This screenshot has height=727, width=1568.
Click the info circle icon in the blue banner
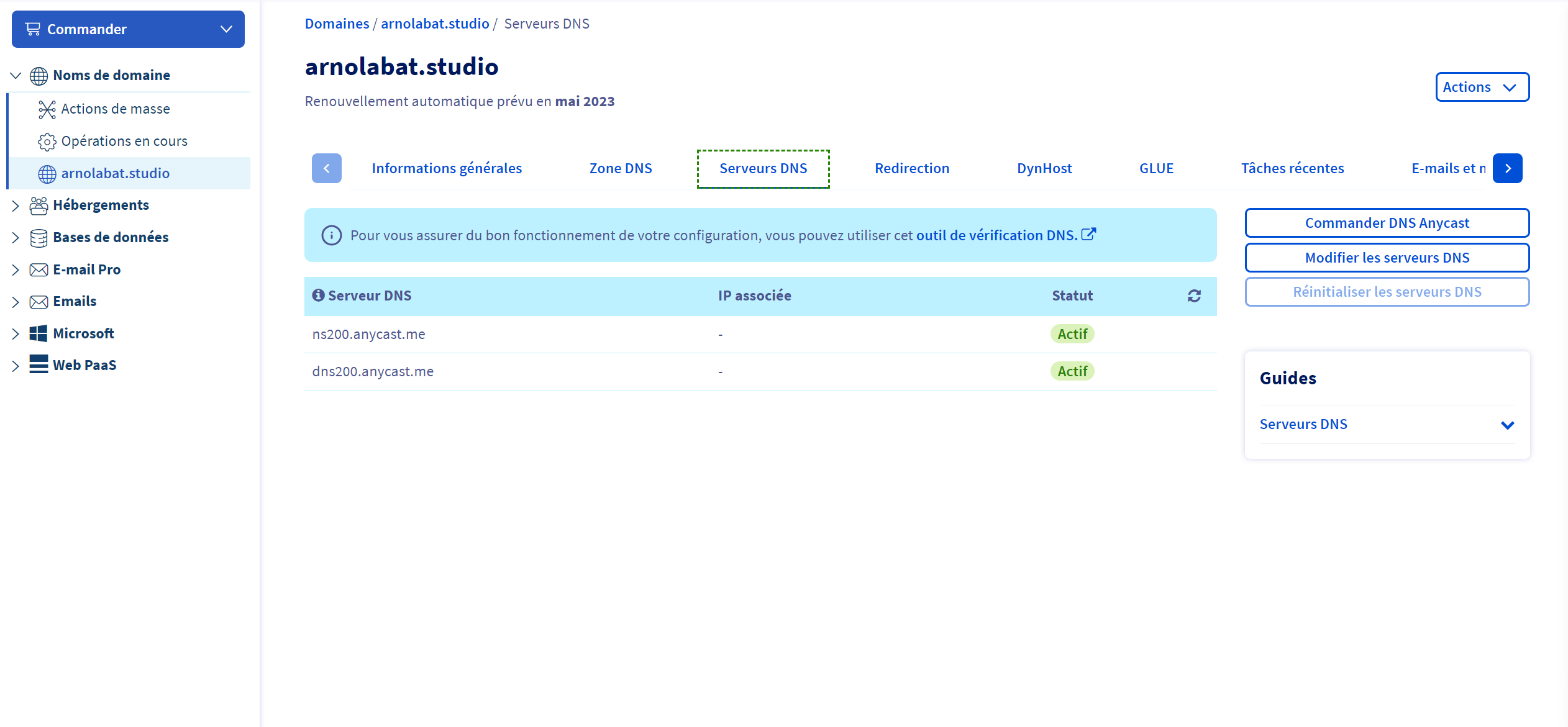(x=331, y=235)
